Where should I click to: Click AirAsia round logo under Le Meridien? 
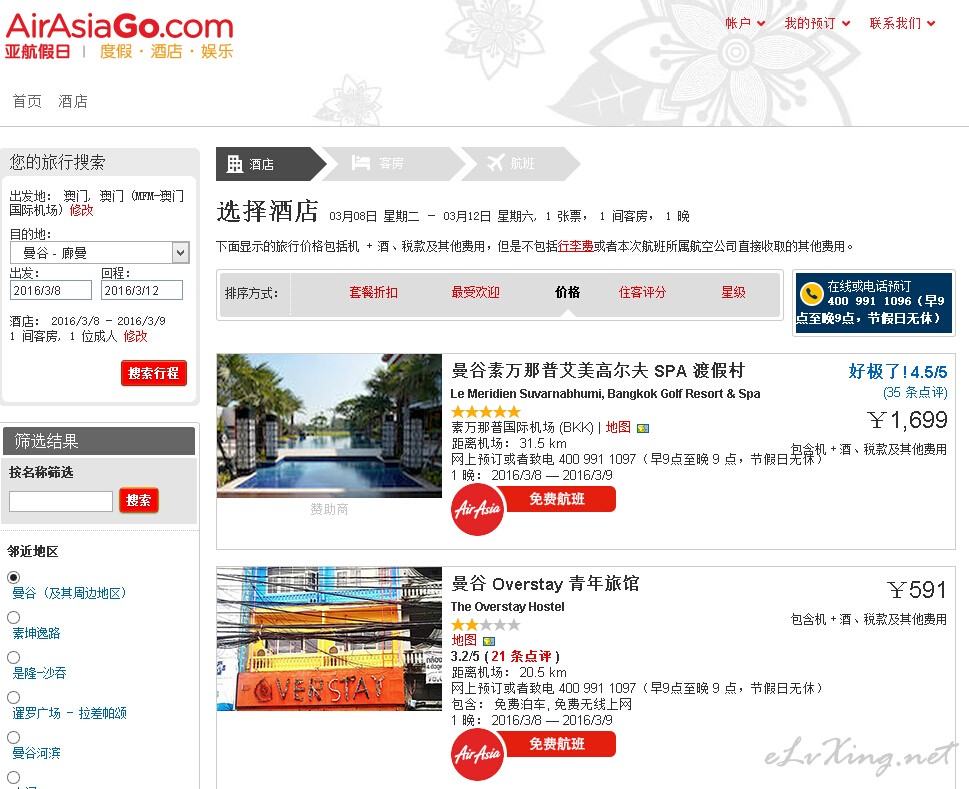[x=478, y=510]
